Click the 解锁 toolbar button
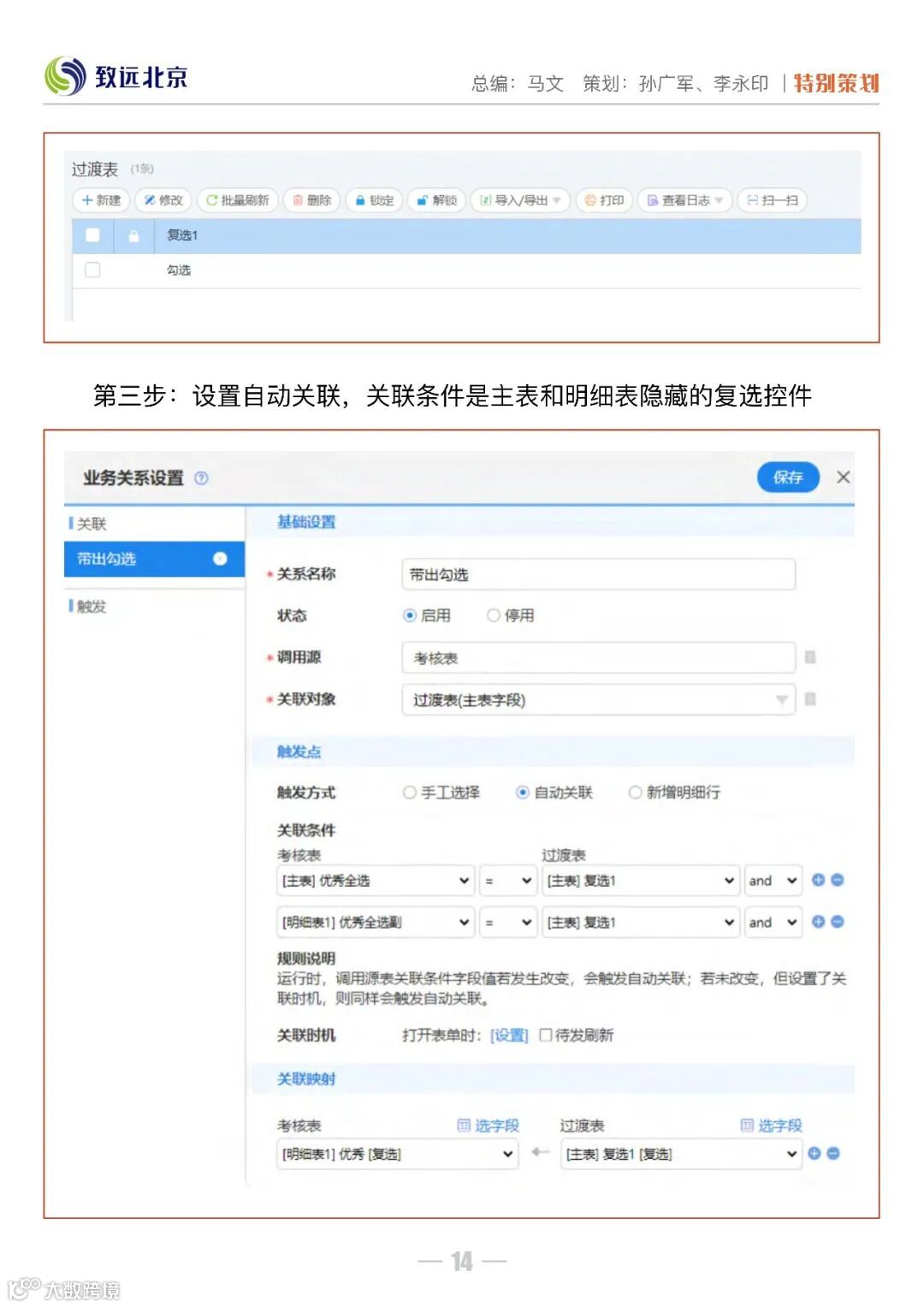This screenshot has height=1307, width=924. pos(437,200)
